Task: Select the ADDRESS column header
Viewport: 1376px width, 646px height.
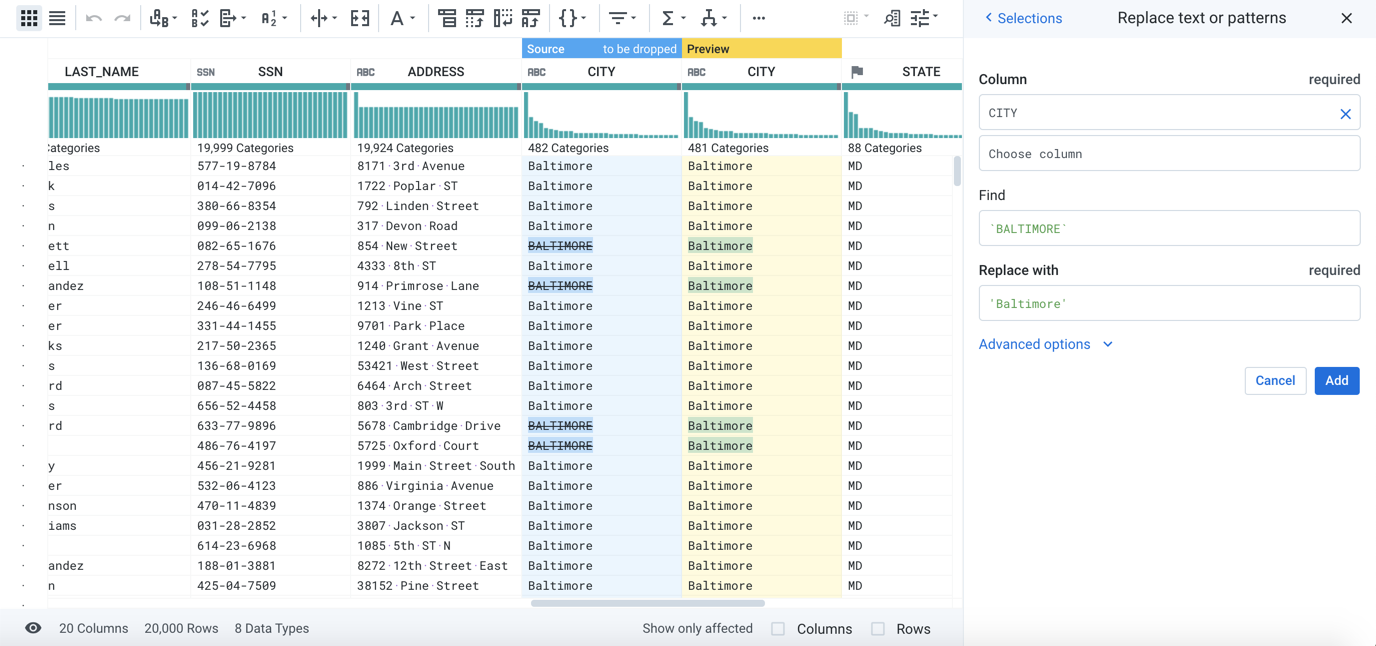Action: click(x=436, y=72)
